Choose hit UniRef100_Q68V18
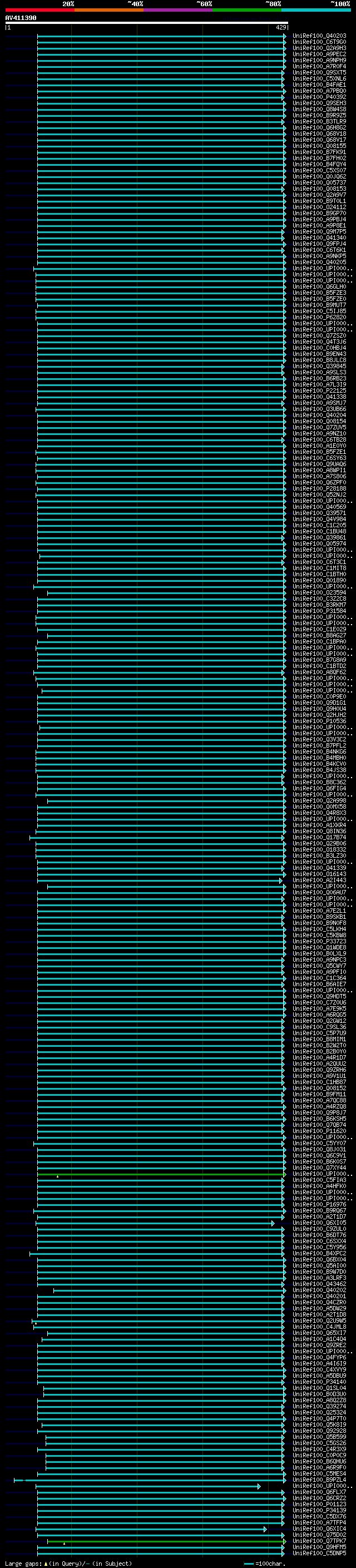The height and width of the screenshot is (1568, 356). point(319,134)
